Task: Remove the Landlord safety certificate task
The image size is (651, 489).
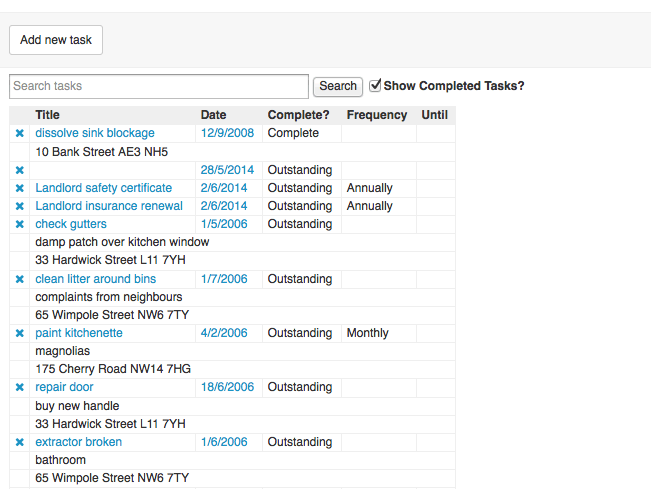Action: tap(19, 188)
